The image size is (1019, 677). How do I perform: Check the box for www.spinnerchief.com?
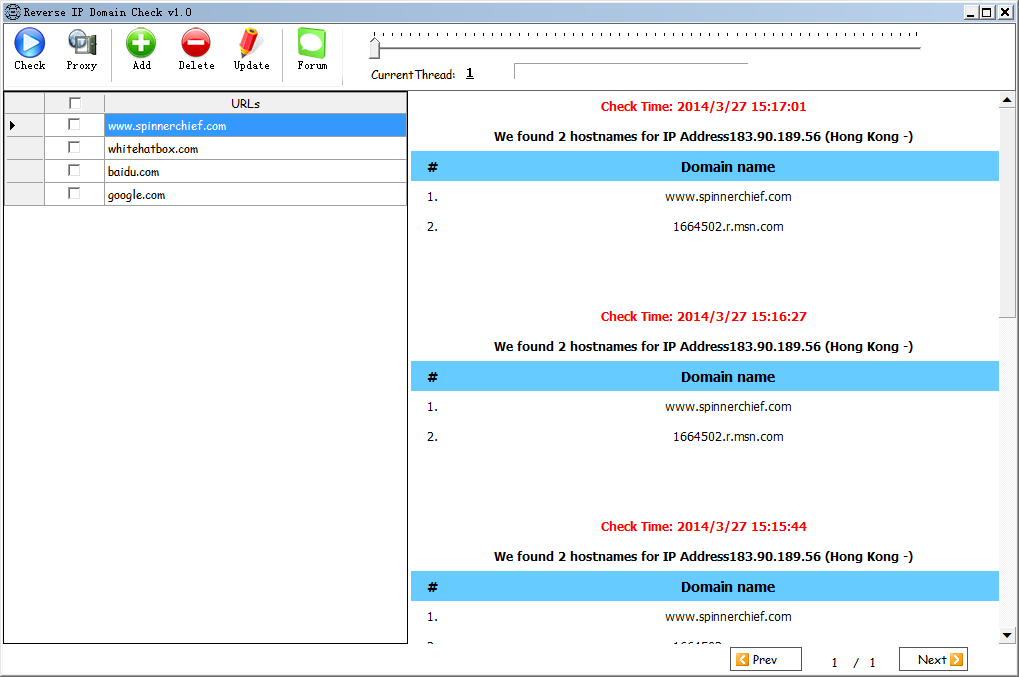[74, 125]
